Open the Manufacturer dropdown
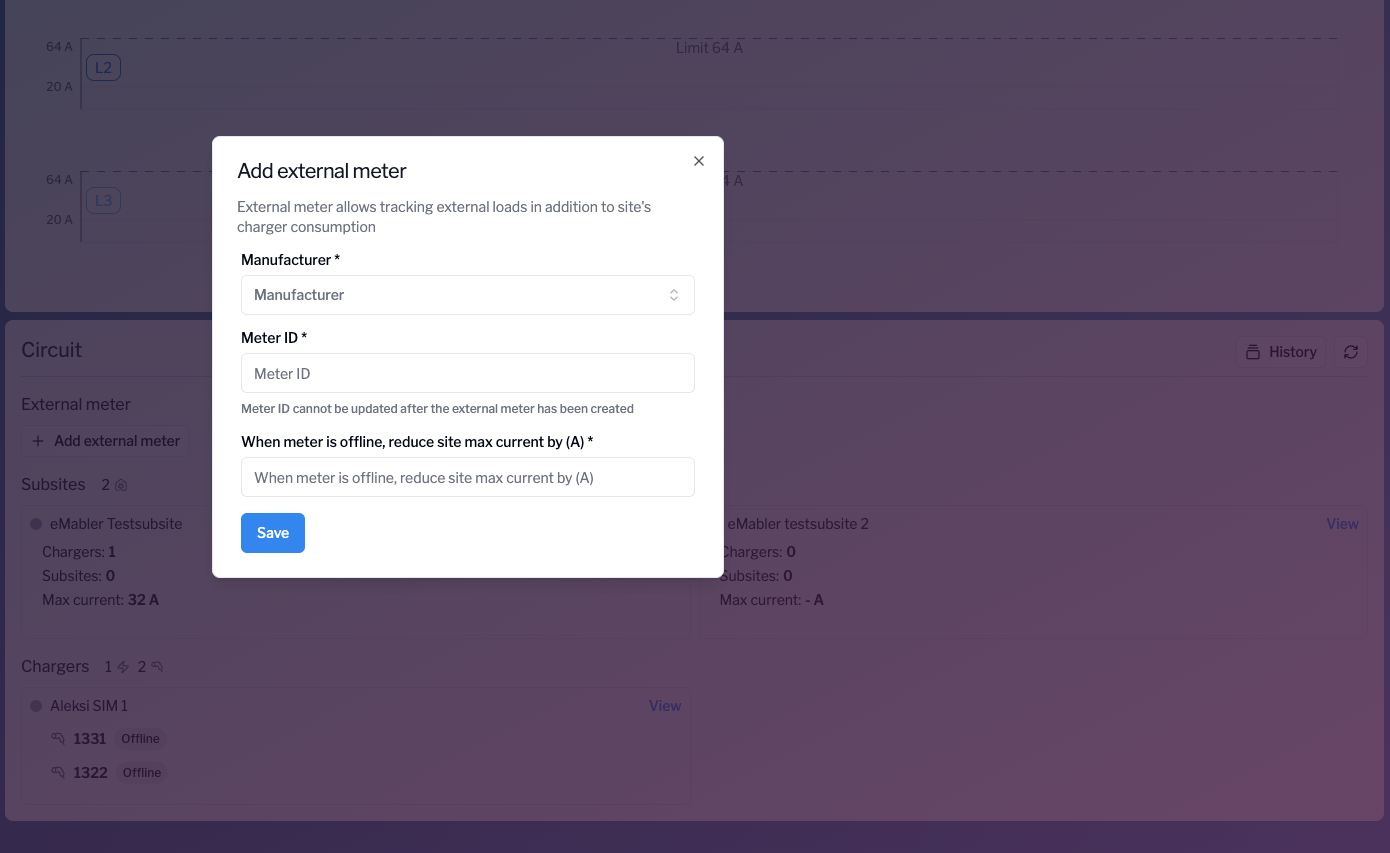The height and width of the screenshot is (853, 1390). click(467, 294)
